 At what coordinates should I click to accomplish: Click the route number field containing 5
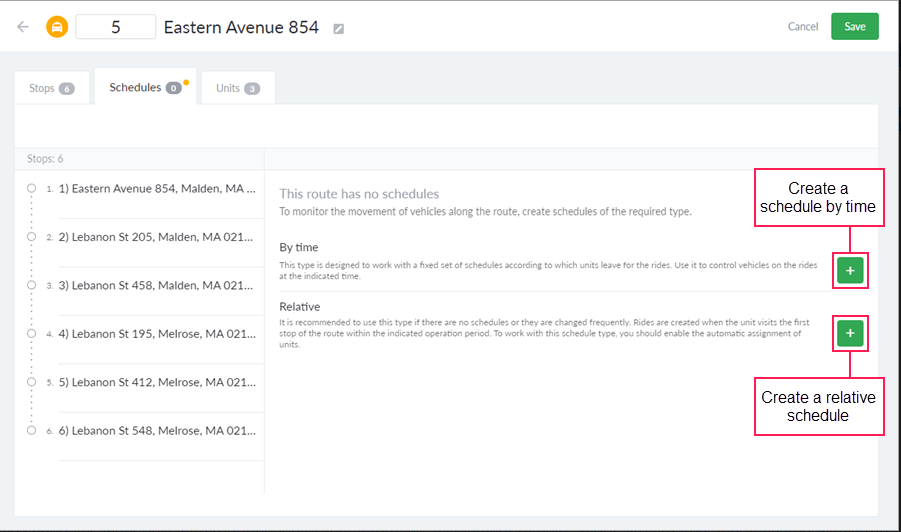pos(116,27)
